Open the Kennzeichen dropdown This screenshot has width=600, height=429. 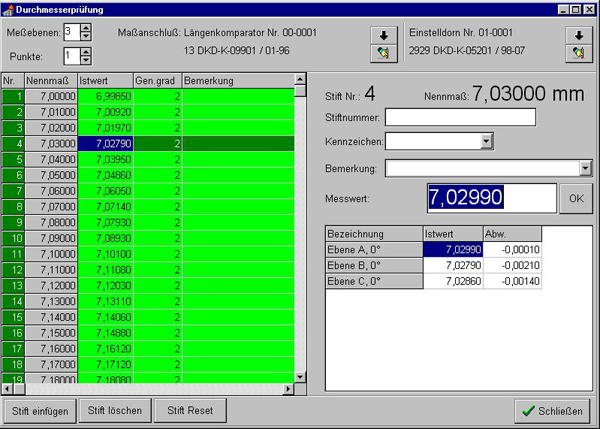tap(486, 141)
